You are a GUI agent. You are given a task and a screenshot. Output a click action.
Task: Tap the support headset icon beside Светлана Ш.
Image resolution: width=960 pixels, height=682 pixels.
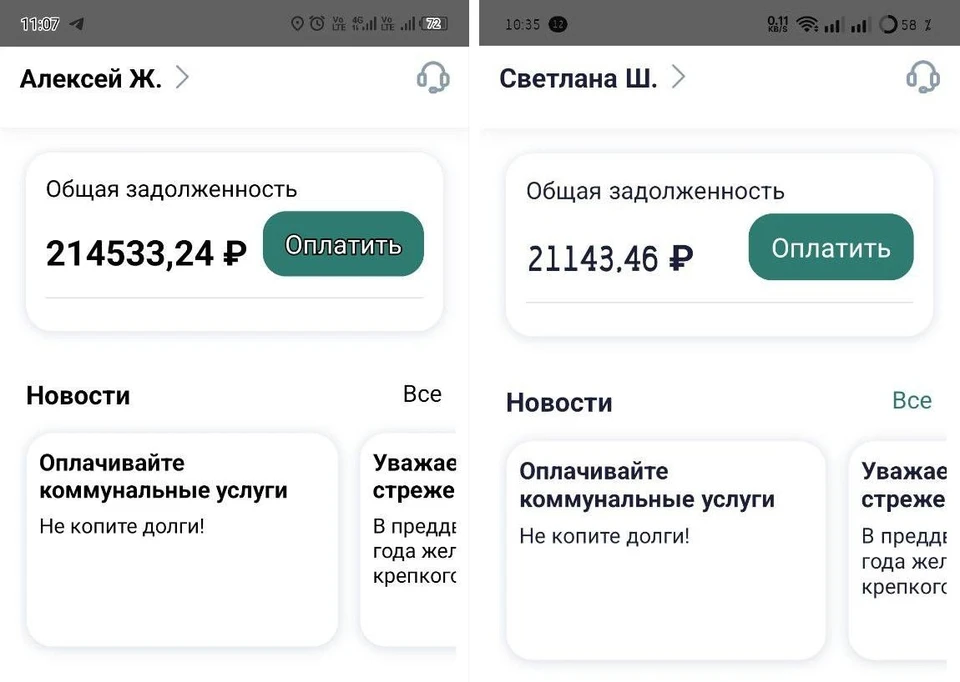(922, 77)
